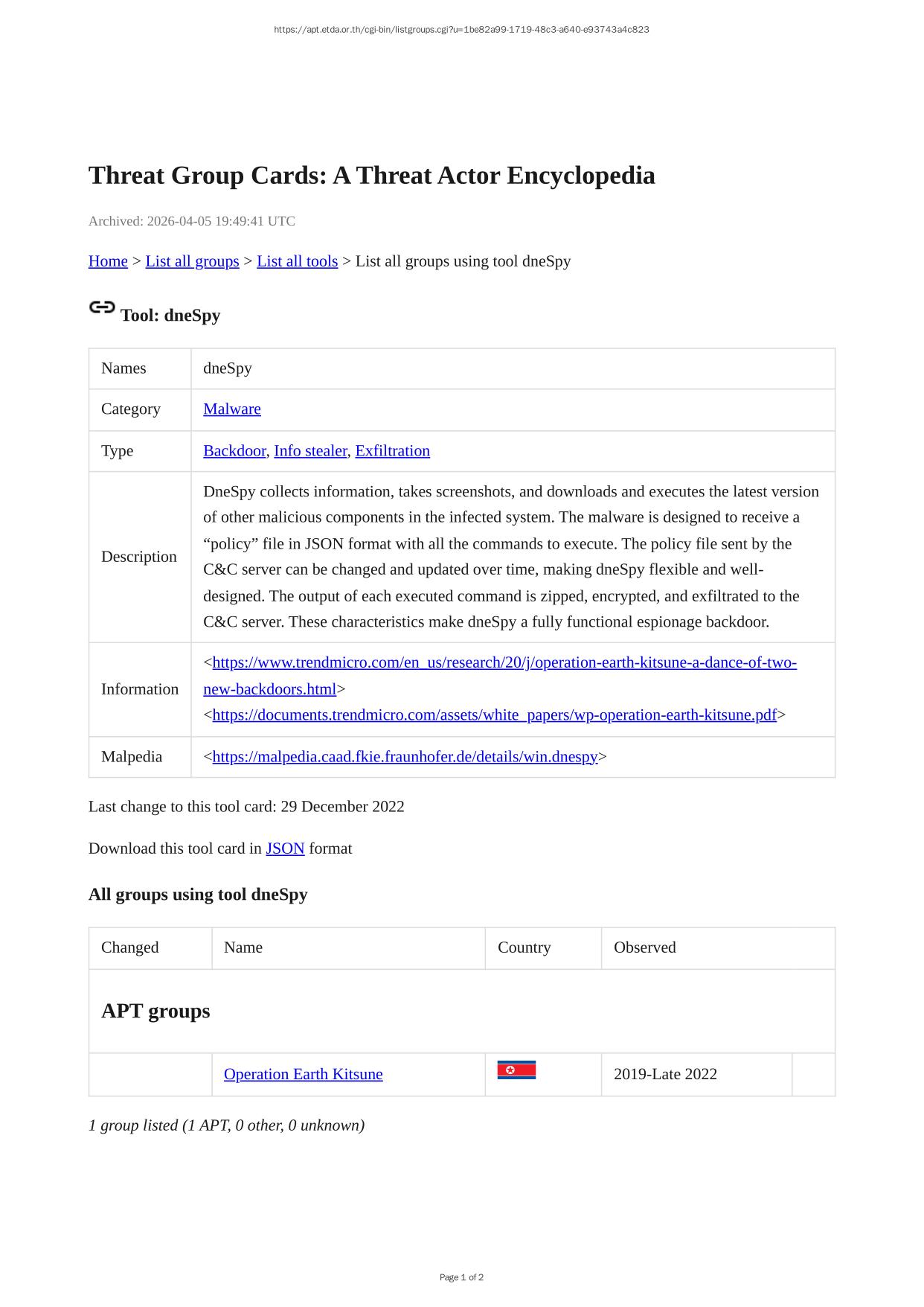Open the Operation Earth Kitsune group
This screenshot has height=1307, width=924.
[x=303, y=1074]
